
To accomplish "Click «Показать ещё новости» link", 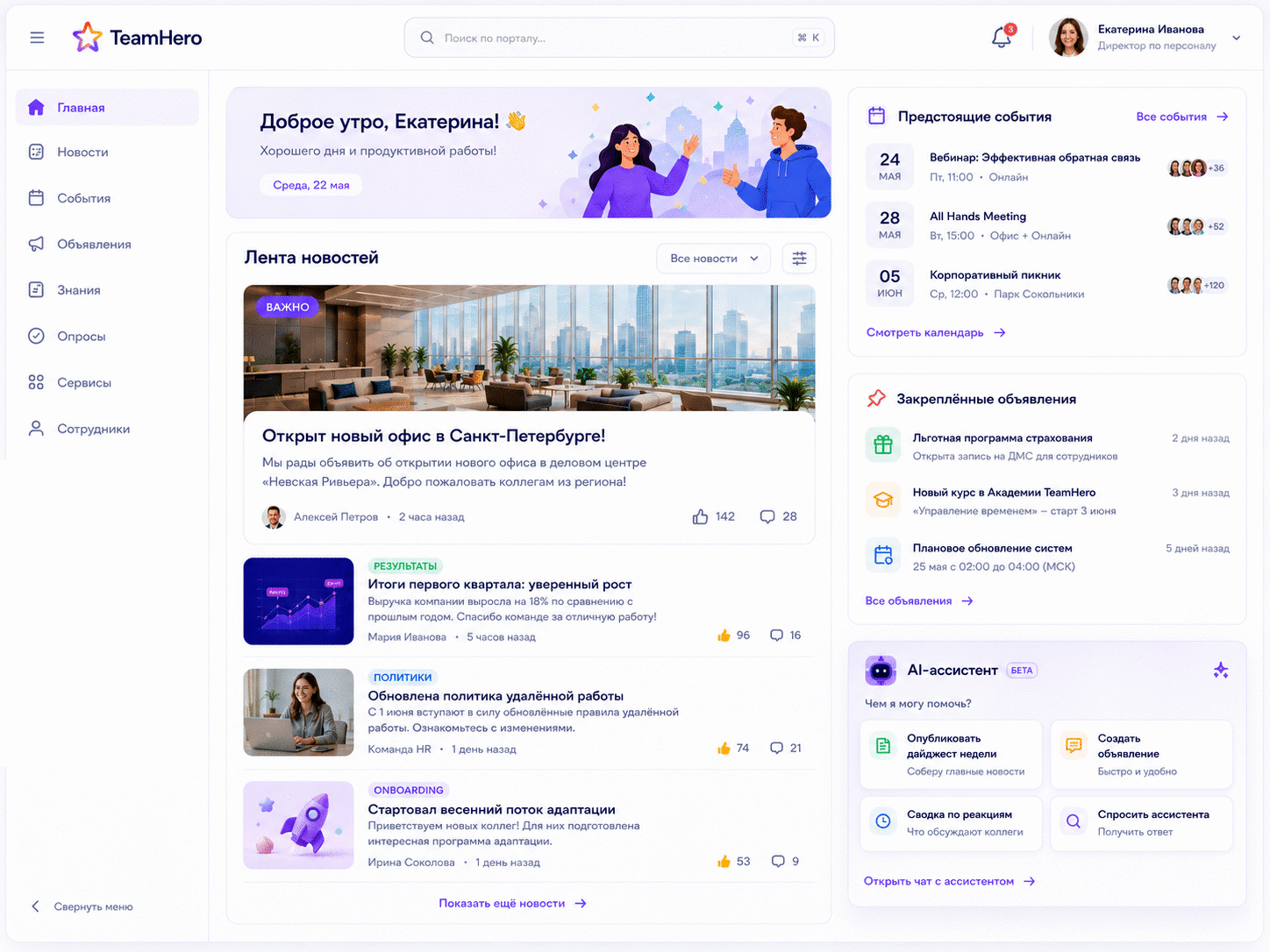I will [x=512, y=903].
